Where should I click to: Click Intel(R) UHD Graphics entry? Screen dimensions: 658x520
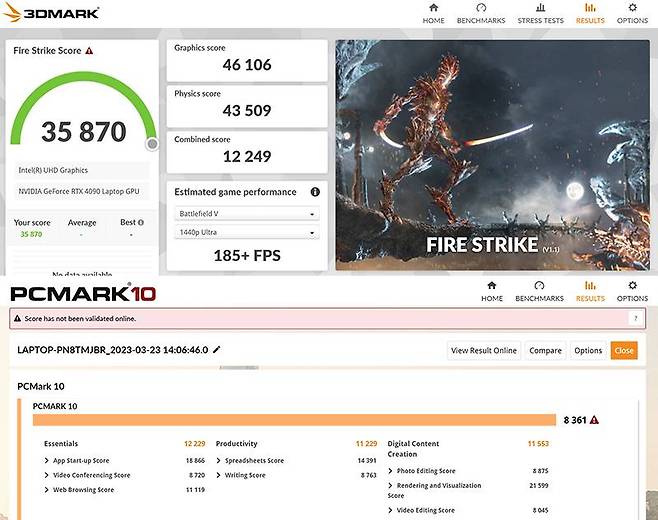pyautogui.click(x=81, y=170)
